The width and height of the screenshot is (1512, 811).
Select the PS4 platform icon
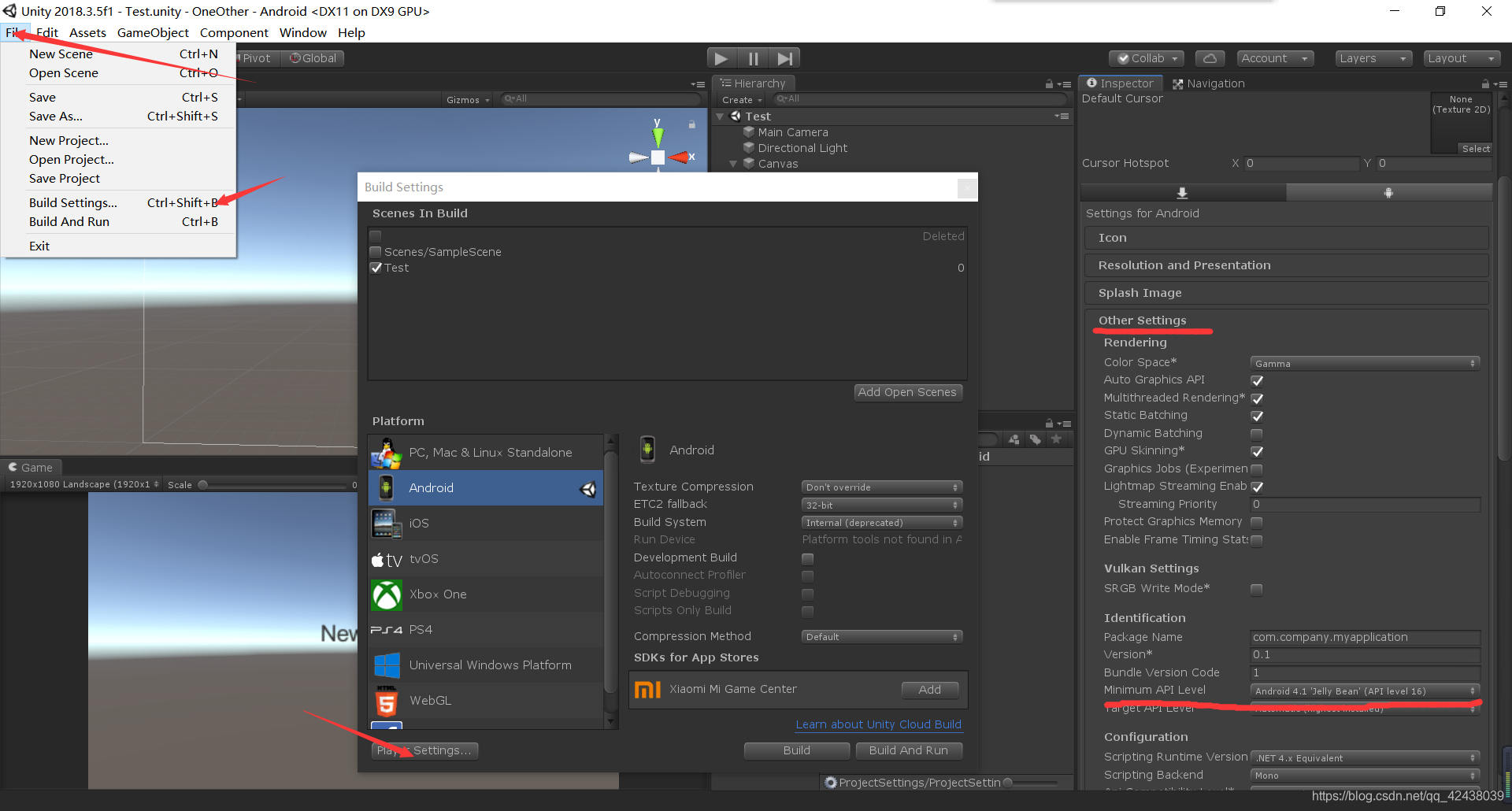pos(386,630)
